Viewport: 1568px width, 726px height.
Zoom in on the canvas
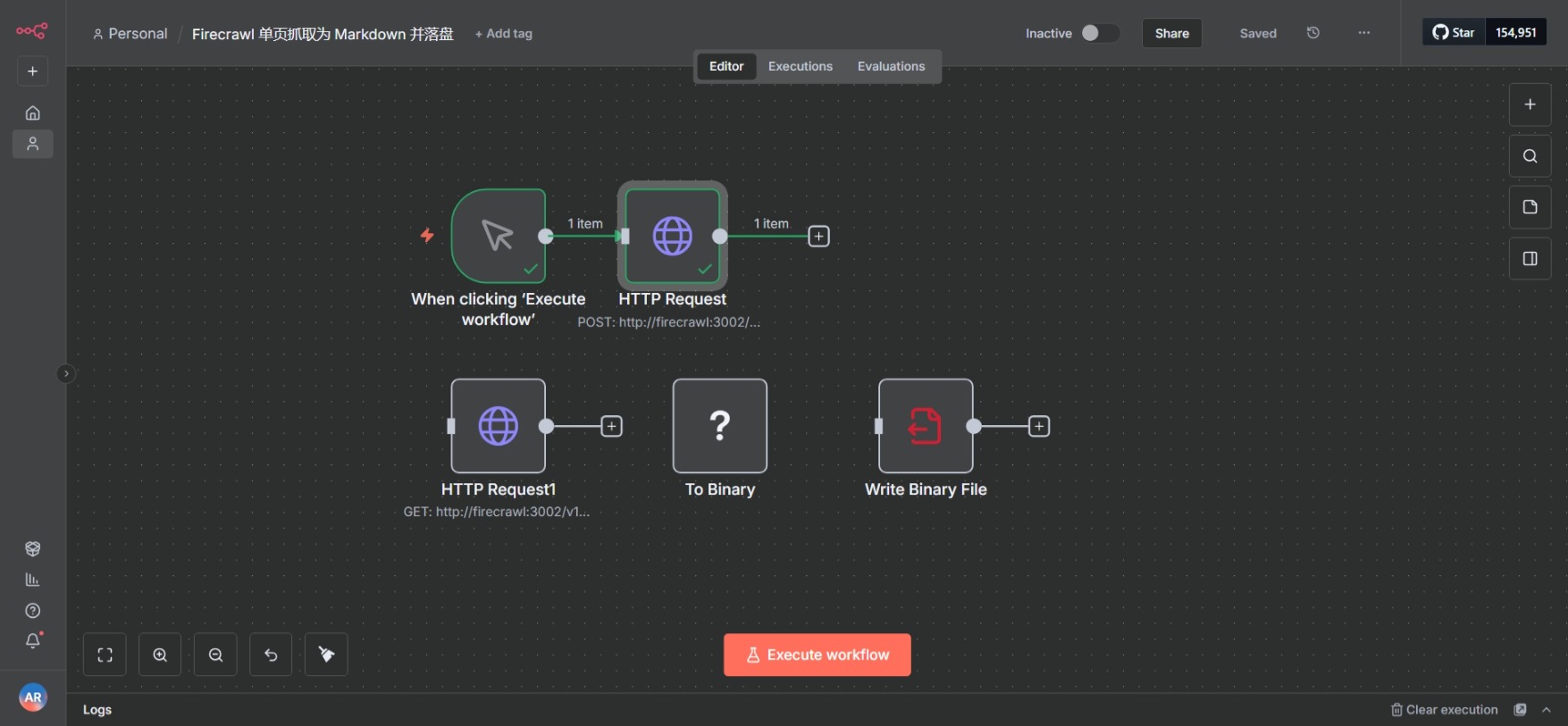[160, 655]
